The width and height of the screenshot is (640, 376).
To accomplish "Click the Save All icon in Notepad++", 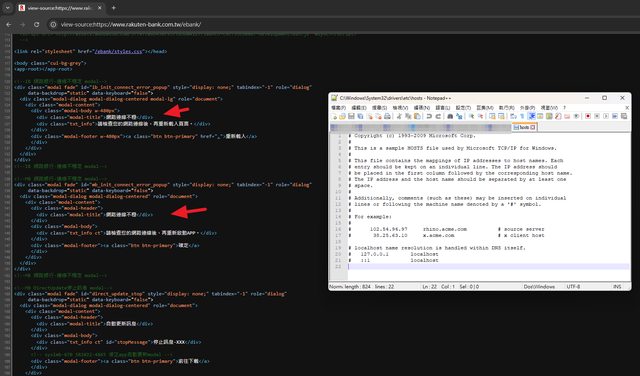I will (360, 116).
